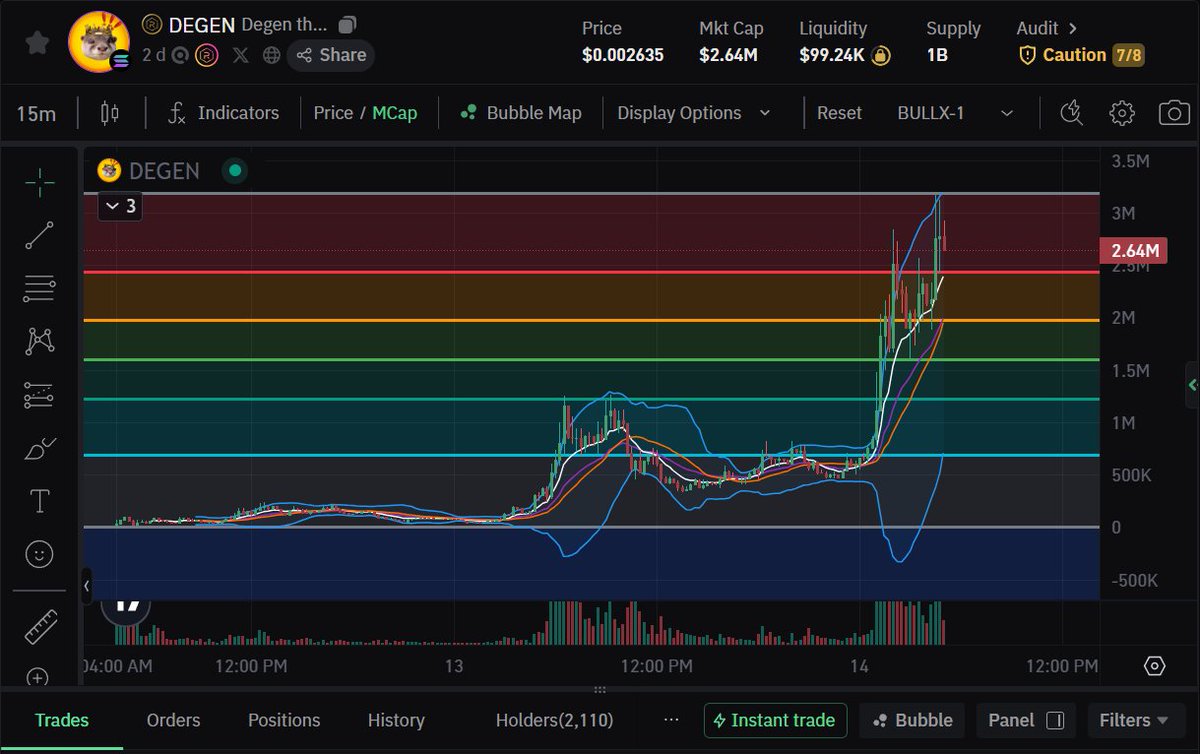This screenshot has height=754, width=1200.
Task: Open the DEGEN otter token avatar
Action: pyautogui.click(x=98, y=42)
